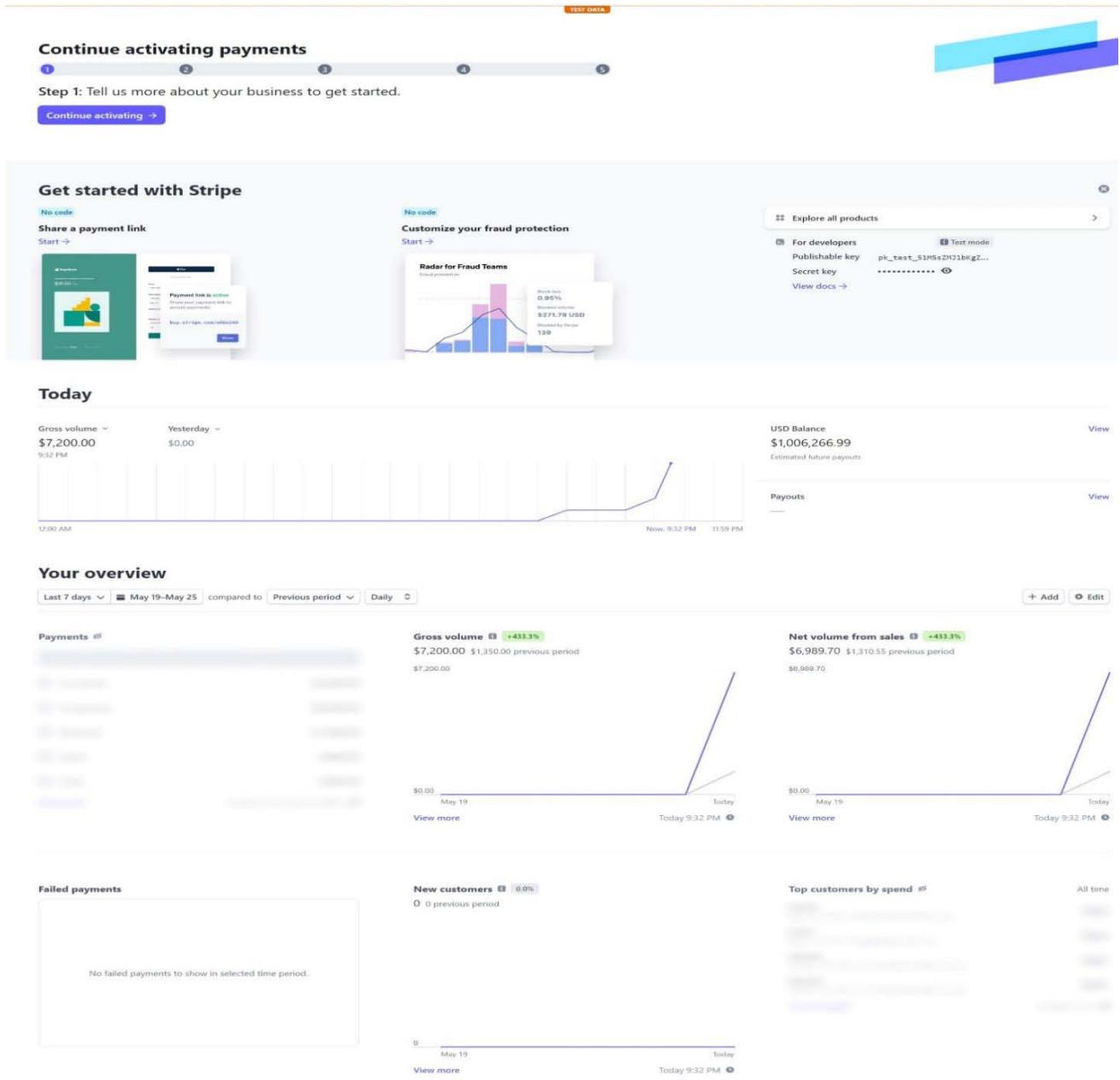Open Explore all products
Viewport: 1120px width, 1080px height.
coord(936,218)
